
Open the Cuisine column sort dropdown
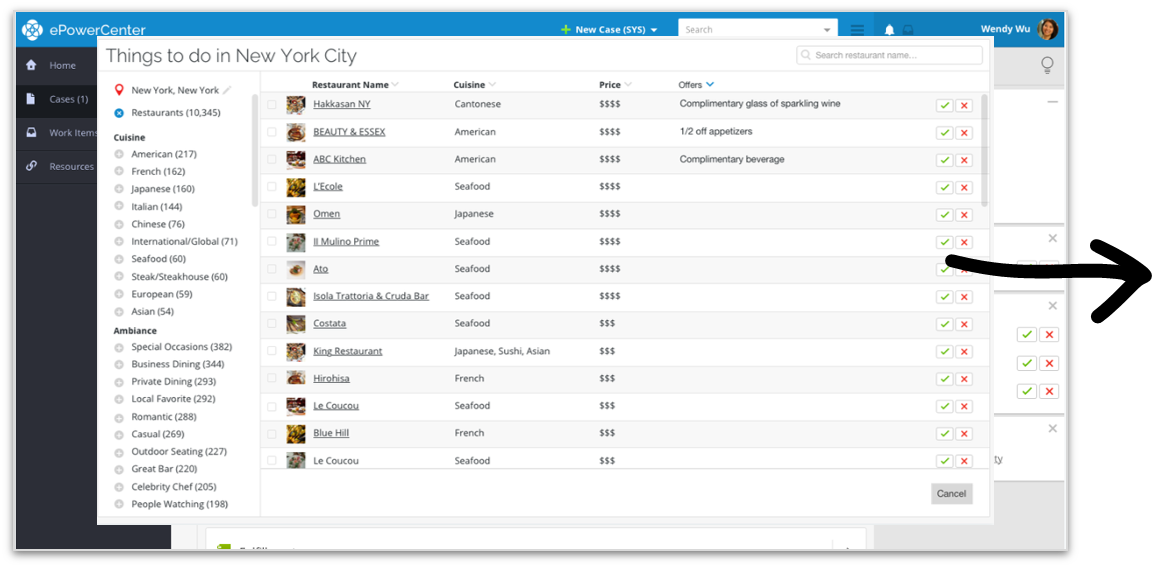pyautogui.click(x=492, y=85)
